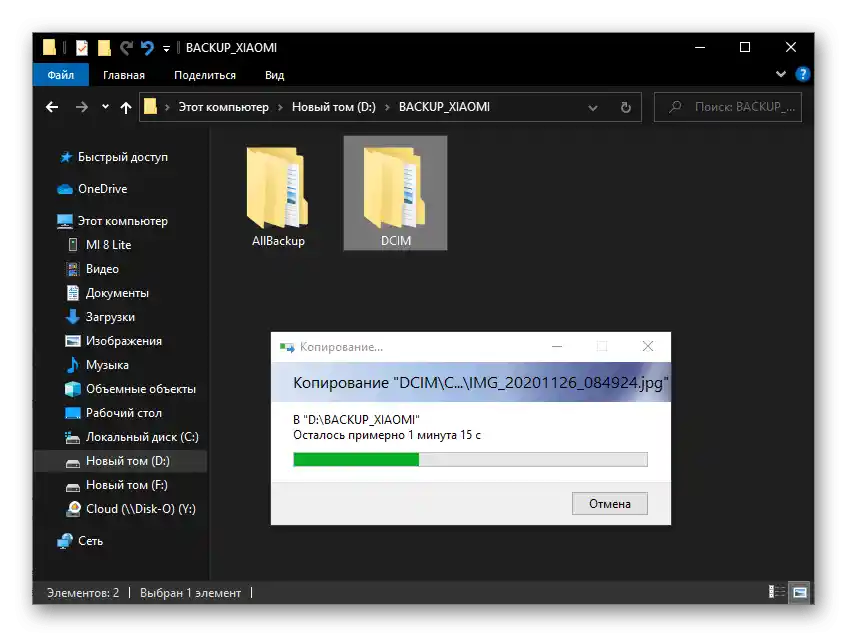The width and height of the screenshot is (847, 637).
Task: Switch to the Вид ribbon tab
Action: 274,75
